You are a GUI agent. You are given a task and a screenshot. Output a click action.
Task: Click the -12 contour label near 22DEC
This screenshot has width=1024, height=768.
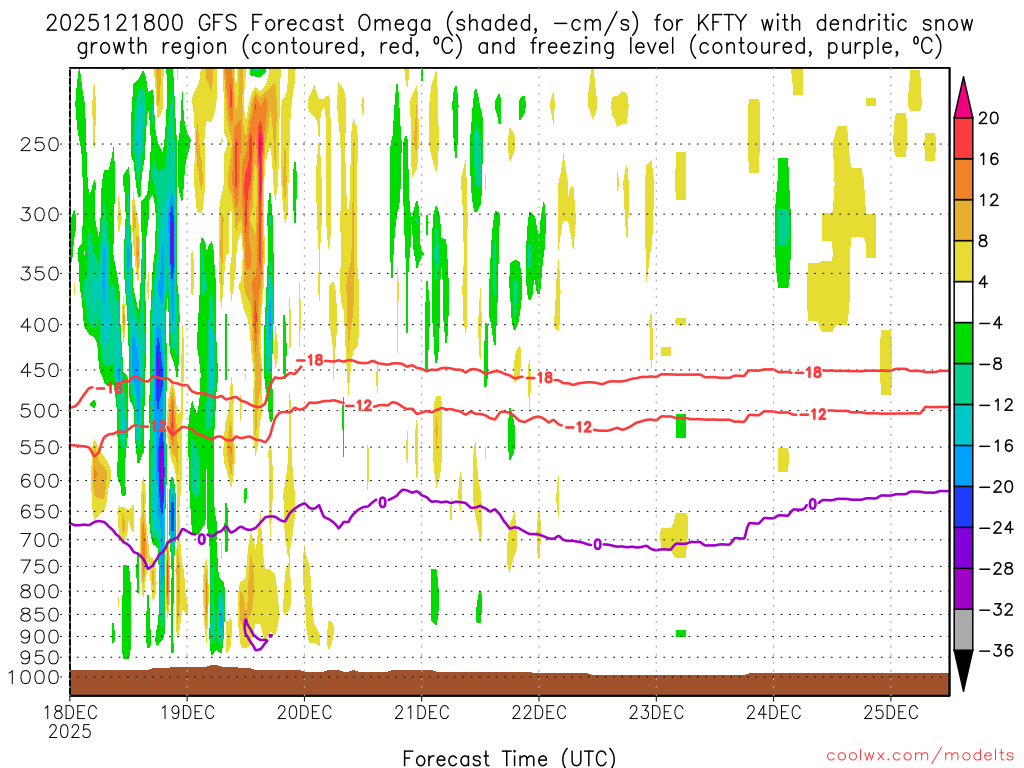click(x=577, y=427)
